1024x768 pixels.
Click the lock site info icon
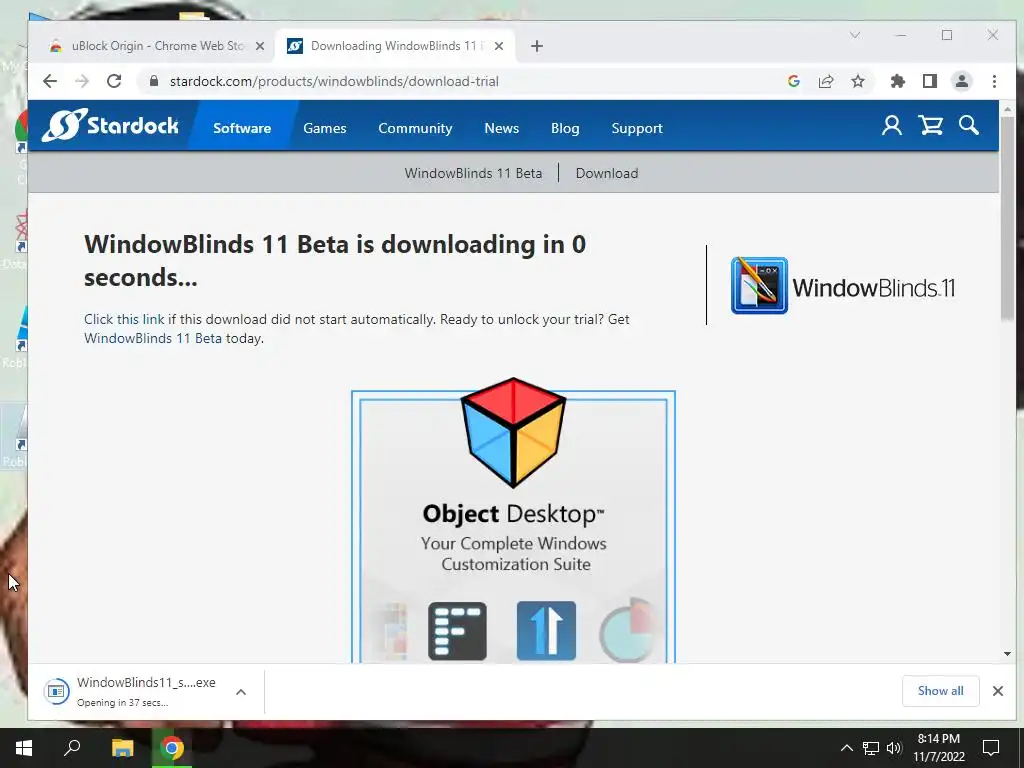(154, 81)
